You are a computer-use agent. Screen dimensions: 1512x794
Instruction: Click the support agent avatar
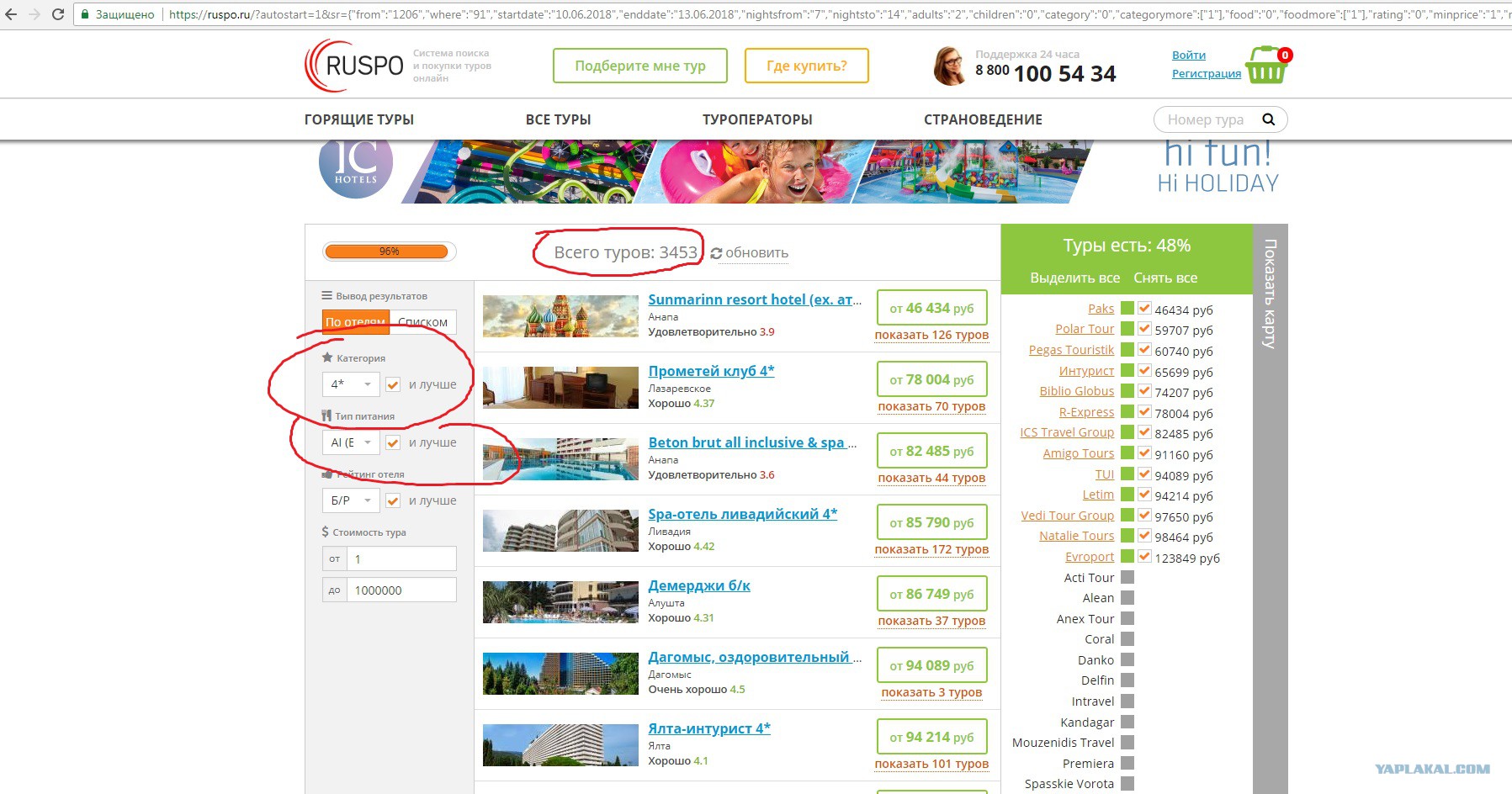[949, 66]
